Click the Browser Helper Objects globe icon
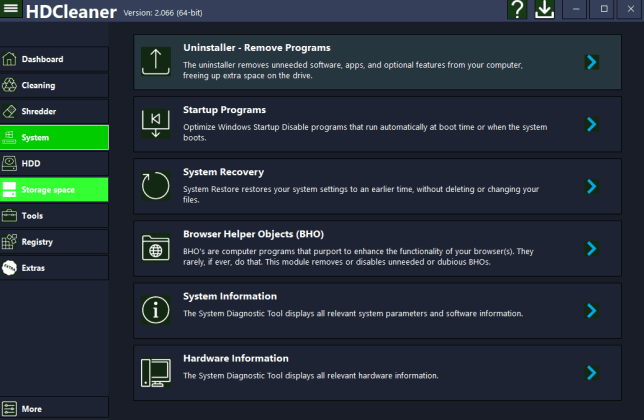Image resolution: width=644 pixels, height=420 pixels. 156,248
